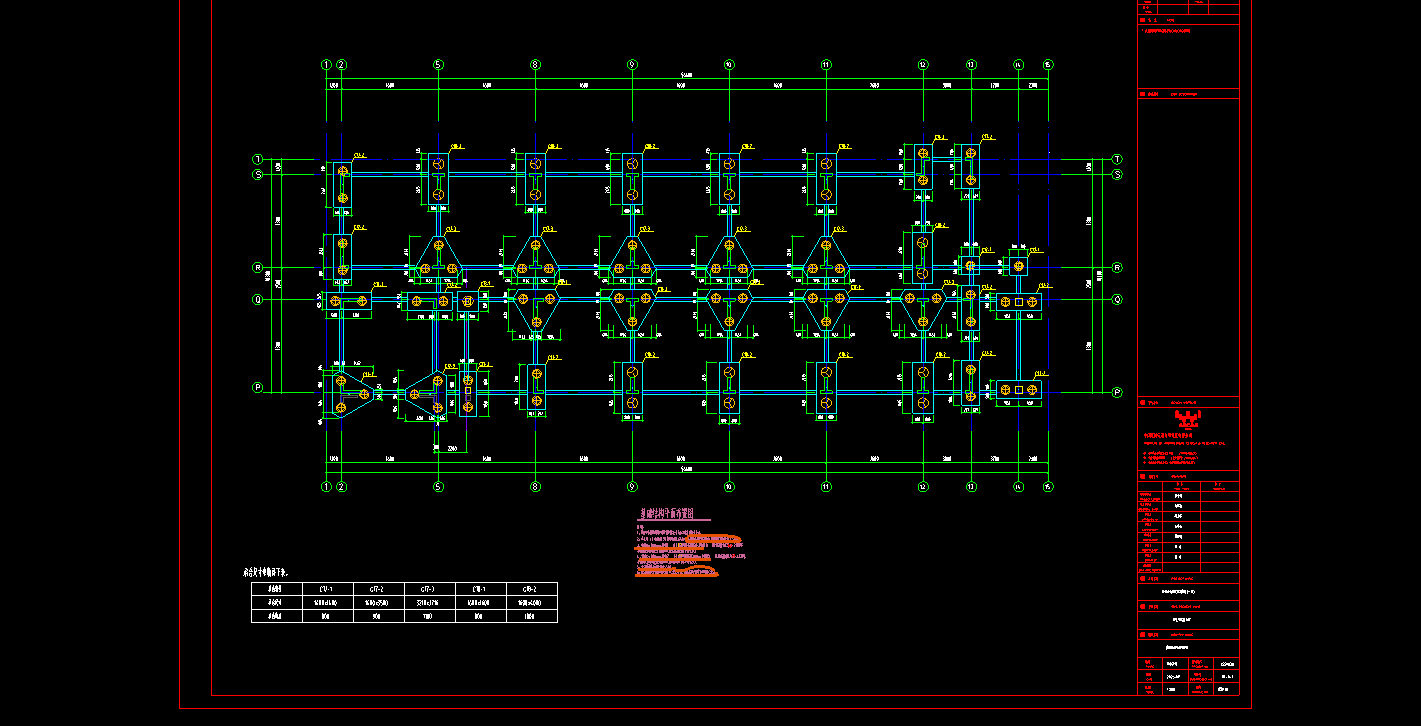The image size is (1421, 726).
Task: Pick axis bubble 9 above the plan
Action: [632, 65]
